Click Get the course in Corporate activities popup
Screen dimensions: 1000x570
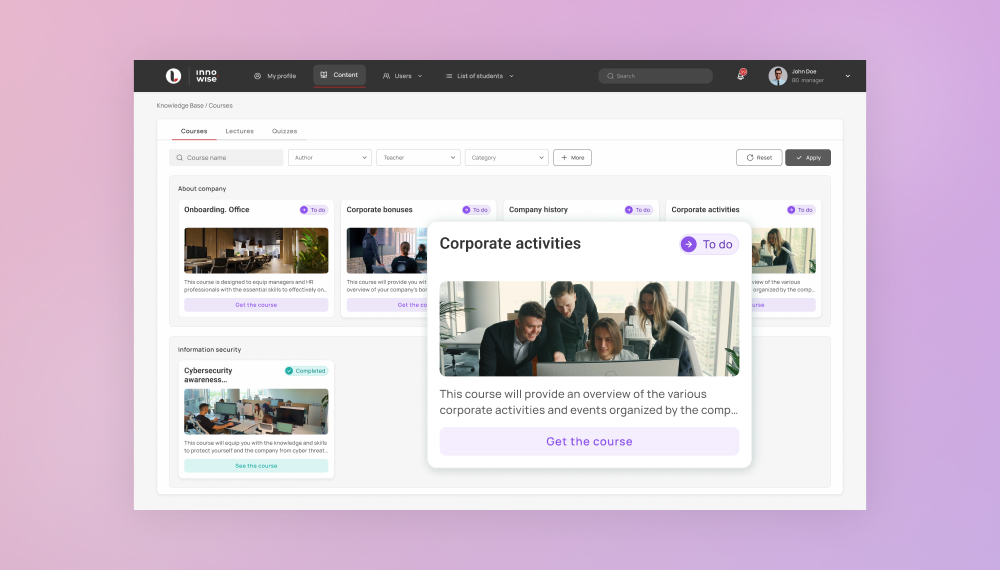[x=589, y=441]
